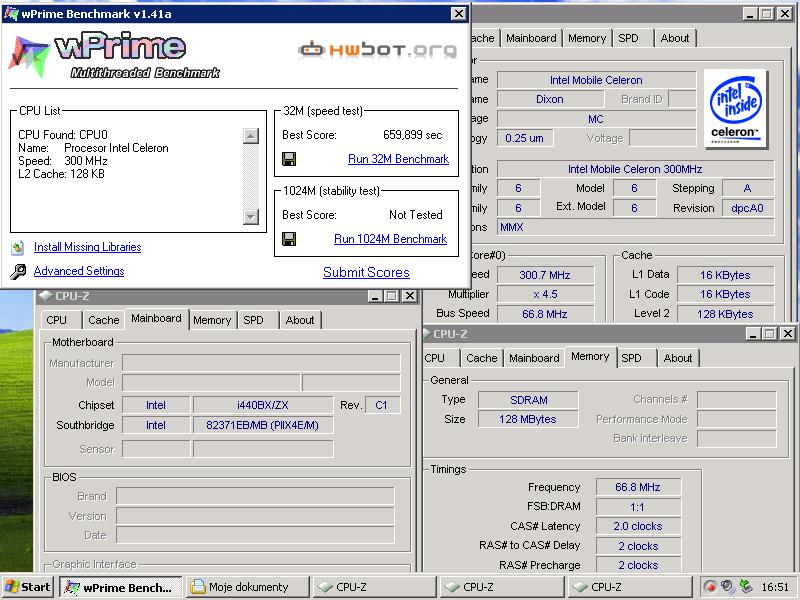Viewport: 800px width, 600px height.
Task: Click the memory Frequency 66.8 MHz value
Action: tap(638, 487)
